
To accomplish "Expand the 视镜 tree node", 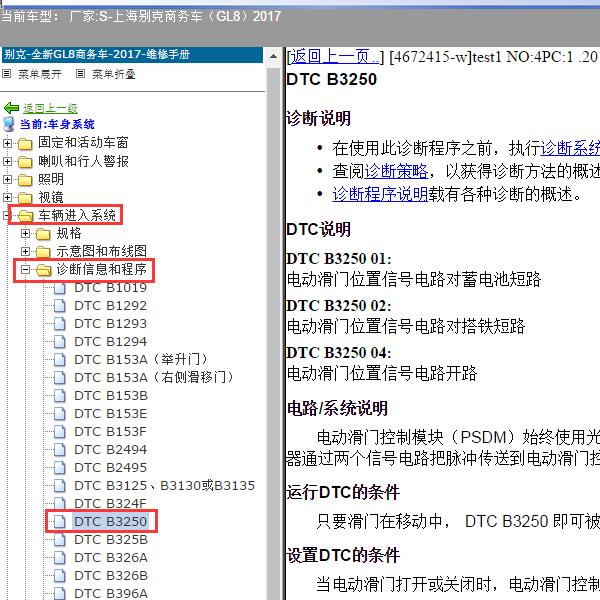I will (7, 197).
